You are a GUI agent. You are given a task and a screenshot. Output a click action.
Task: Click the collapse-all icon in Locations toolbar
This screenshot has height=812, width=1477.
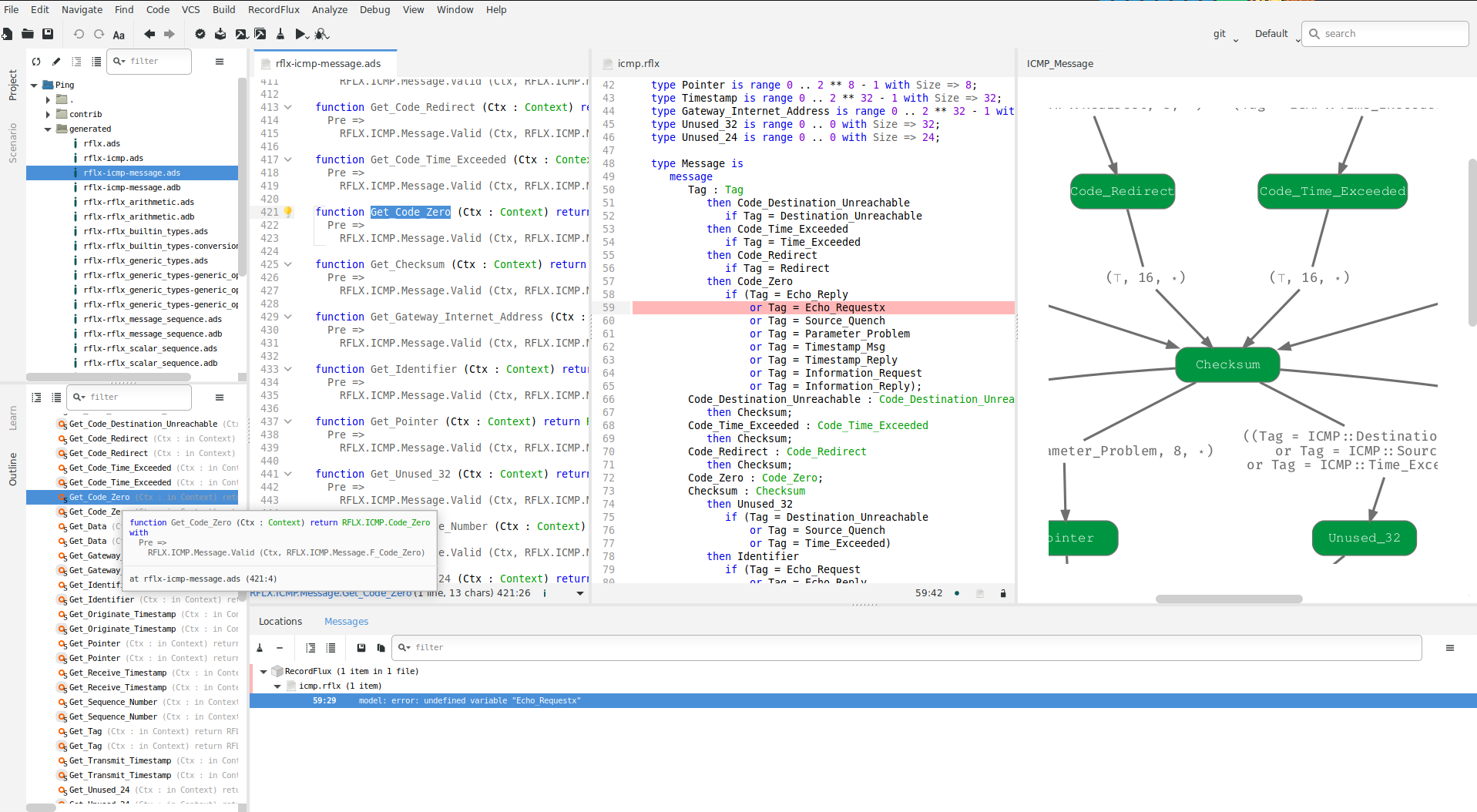[x=331, y=648]
